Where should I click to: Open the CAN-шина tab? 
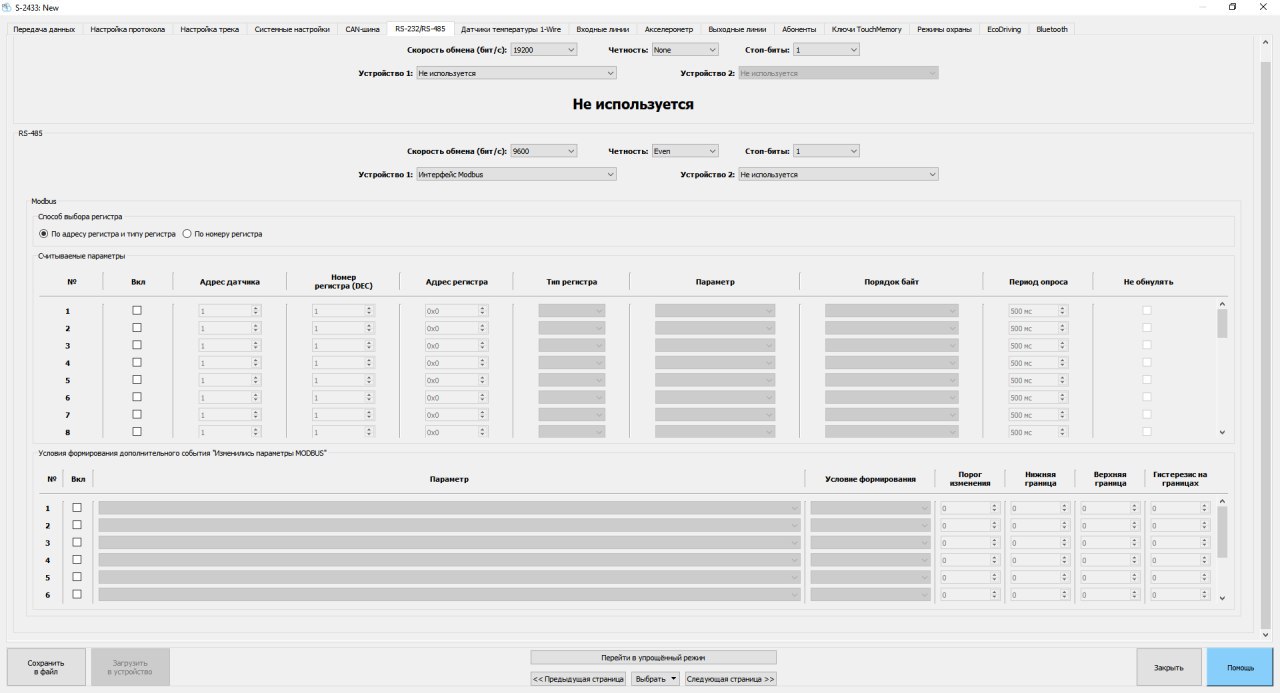pos(361,29)
